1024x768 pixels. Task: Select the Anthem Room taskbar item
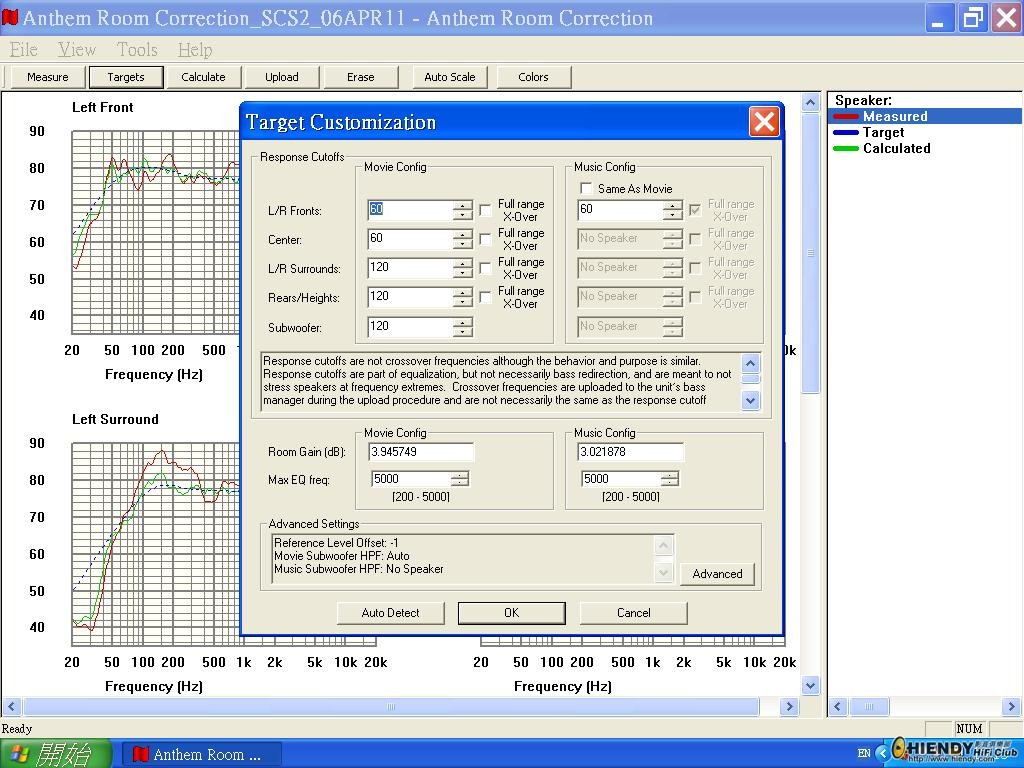pos(202,754)
